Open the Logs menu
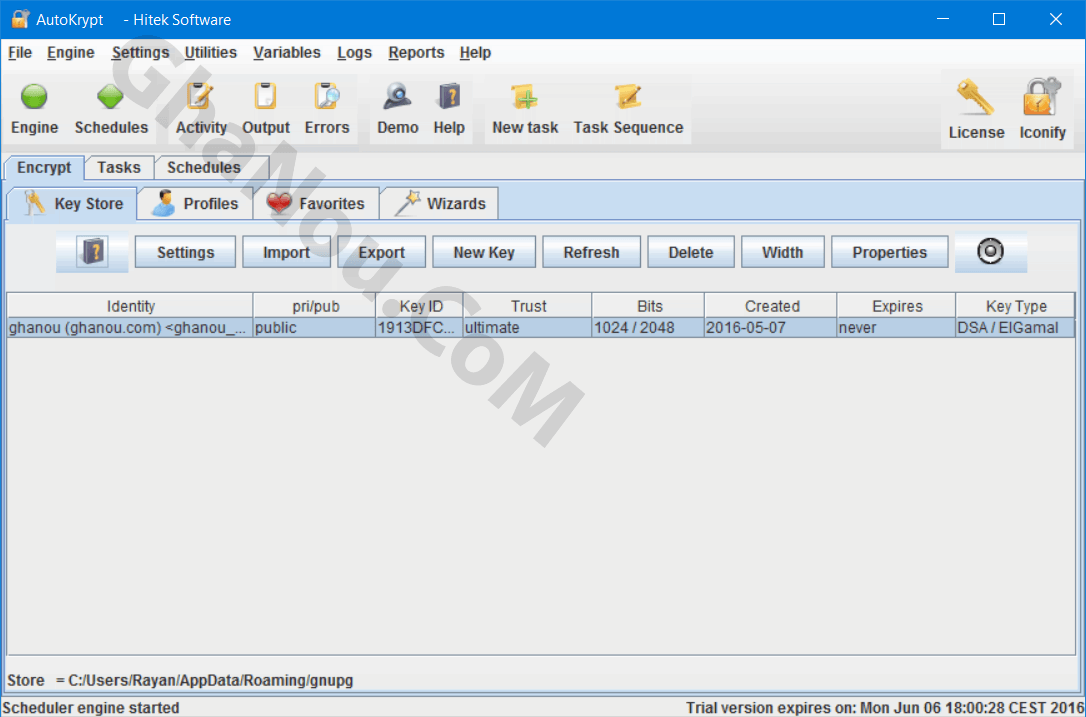Image resolution: width=1086 pixels, height=717 pixels. [x=355, y=53]
